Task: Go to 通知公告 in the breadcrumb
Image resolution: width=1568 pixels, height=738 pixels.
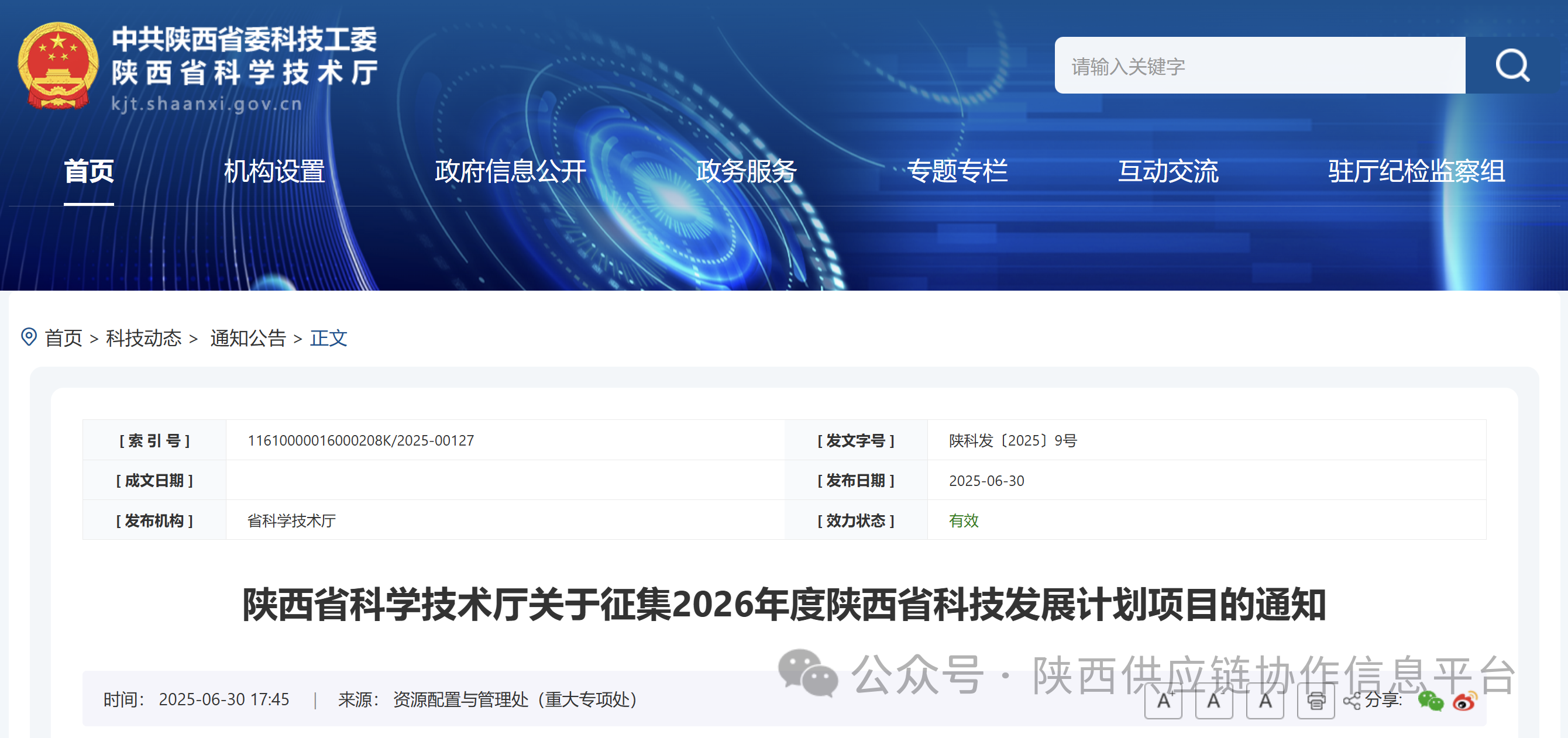Action: [247, 337]
